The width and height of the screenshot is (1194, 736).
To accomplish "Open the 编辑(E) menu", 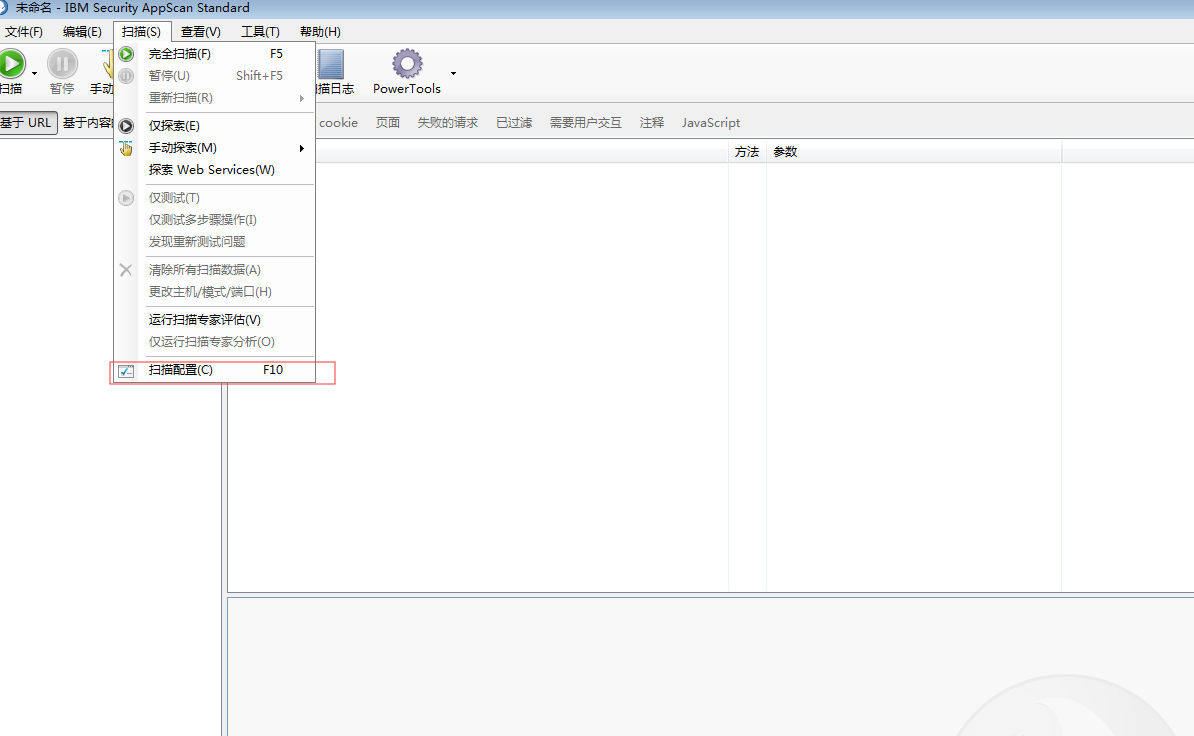I will click(82, 31).
